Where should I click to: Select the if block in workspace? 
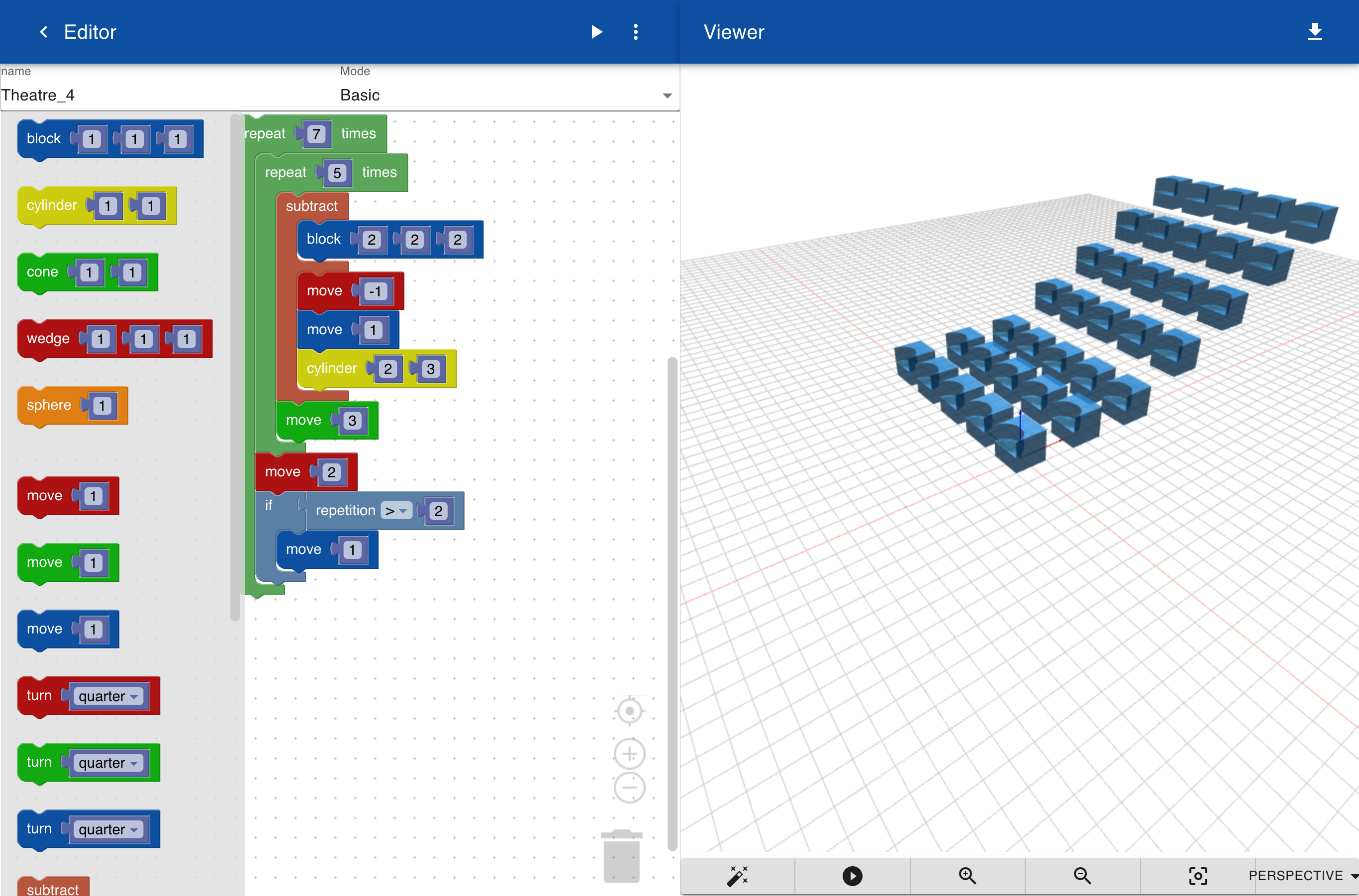pyautogui.click(x=269, y=505)
